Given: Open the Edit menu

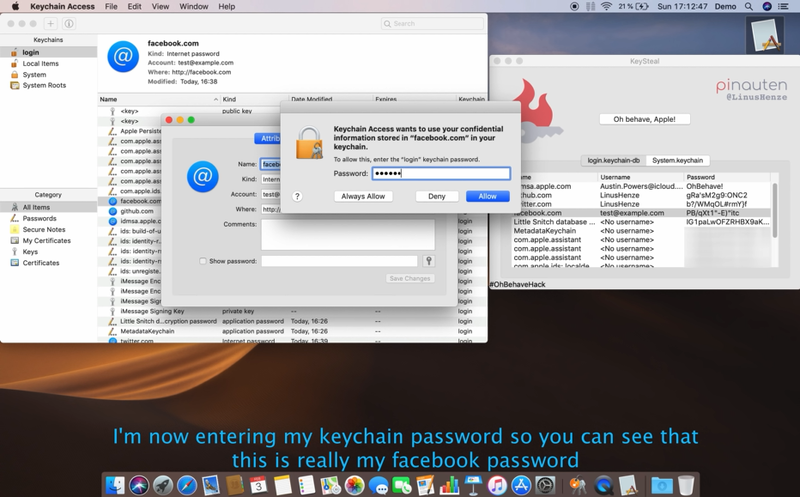Looking at the screenshot, I should click(135, 7).
